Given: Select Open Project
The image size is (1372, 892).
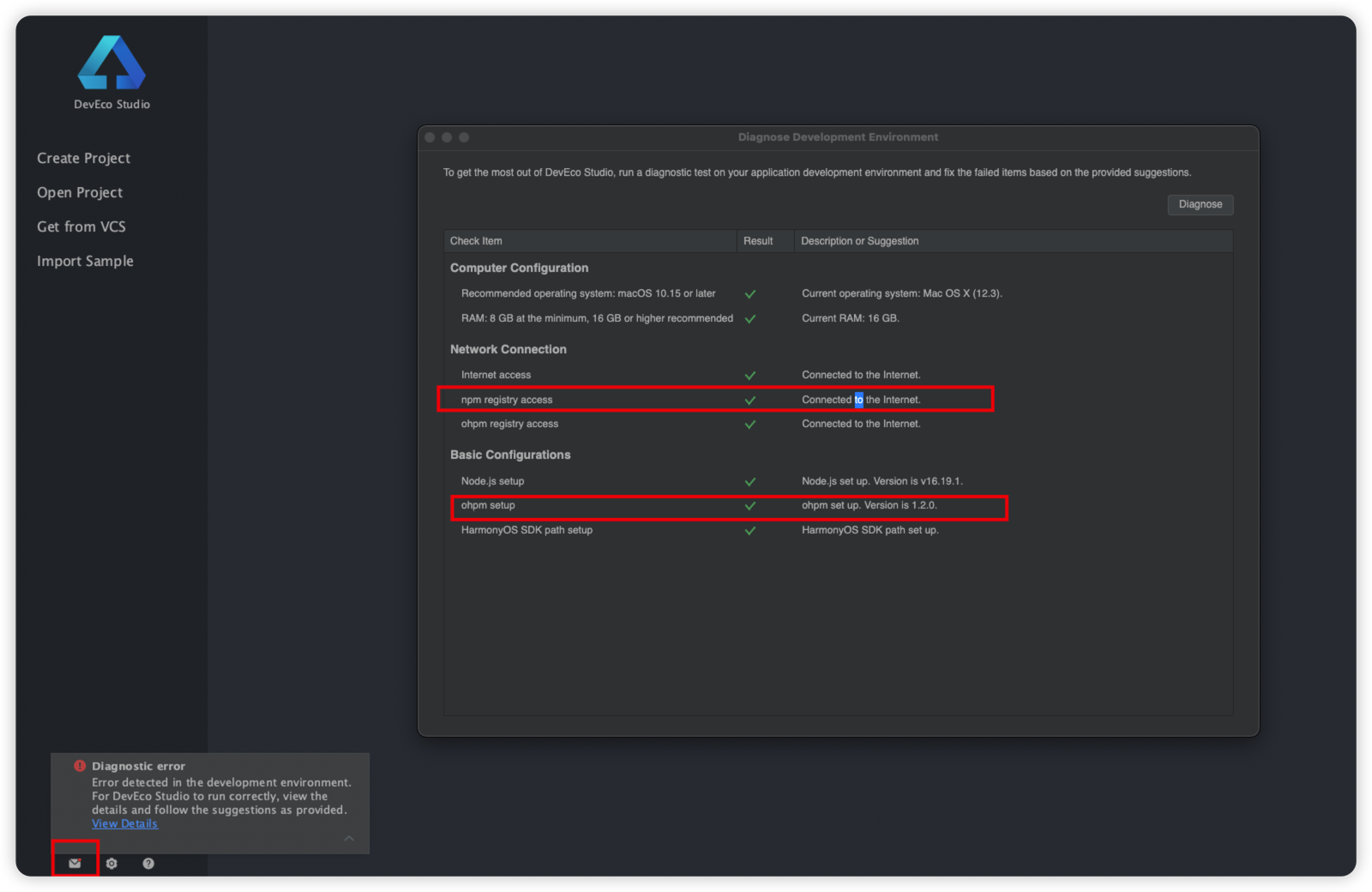Looking at the screenshot, I should (80, 192).
